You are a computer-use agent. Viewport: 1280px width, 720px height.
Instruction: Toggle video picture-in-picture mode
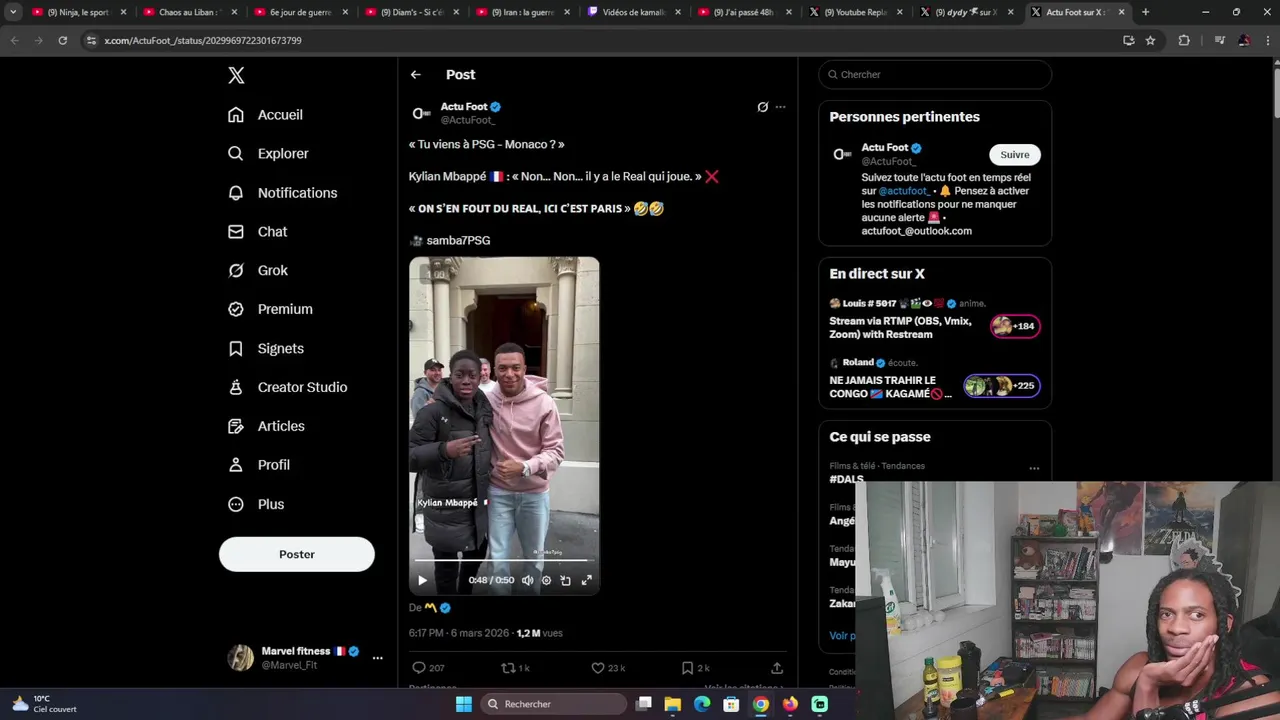click(x=565, y=580)
